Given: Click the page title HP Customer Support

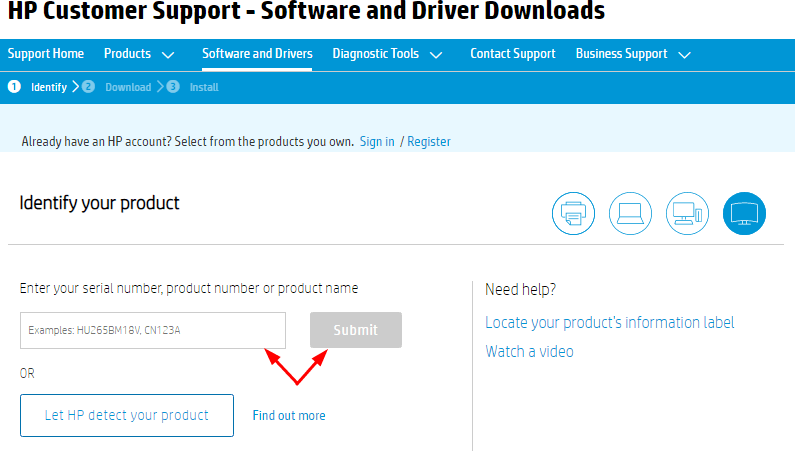Looking at the screenshot, I should 306,11.
